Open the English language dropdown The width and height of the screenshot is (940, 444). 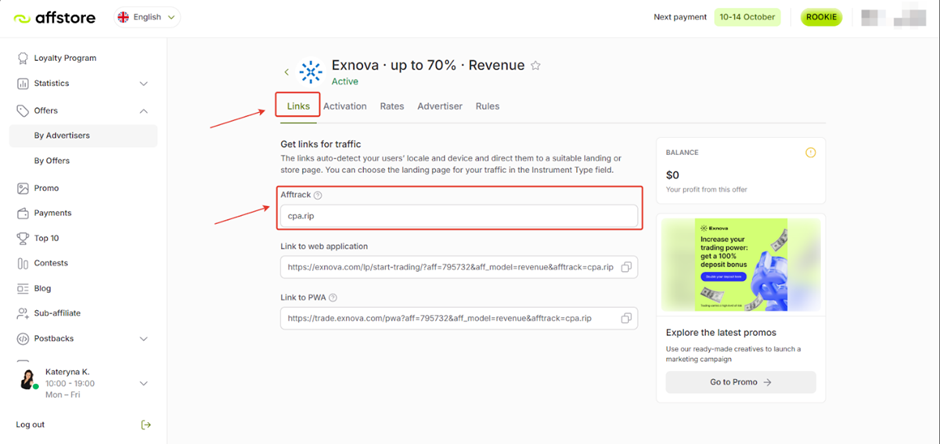146,17
